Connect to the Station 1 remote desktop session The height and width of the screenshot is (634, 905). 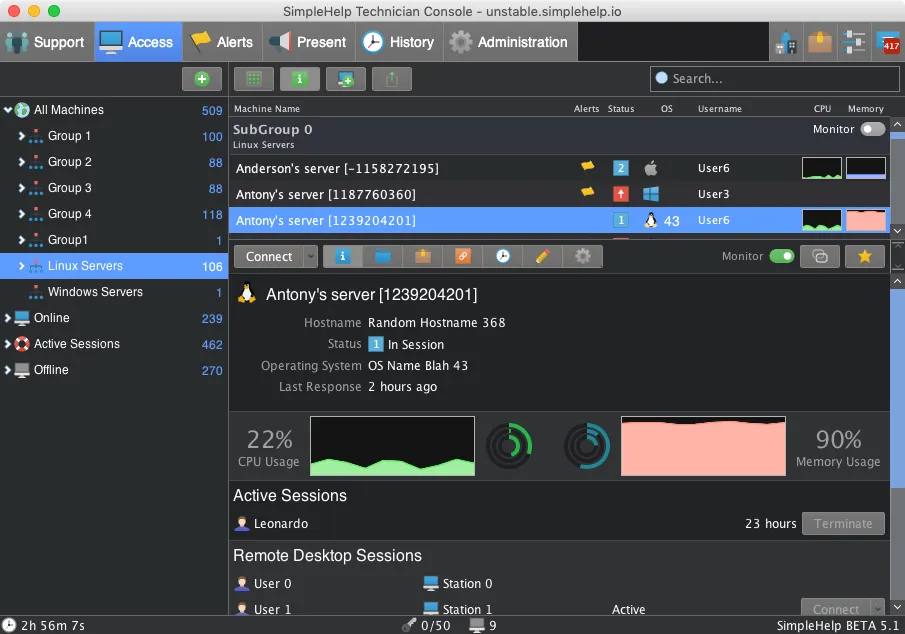tap(835, 607)
